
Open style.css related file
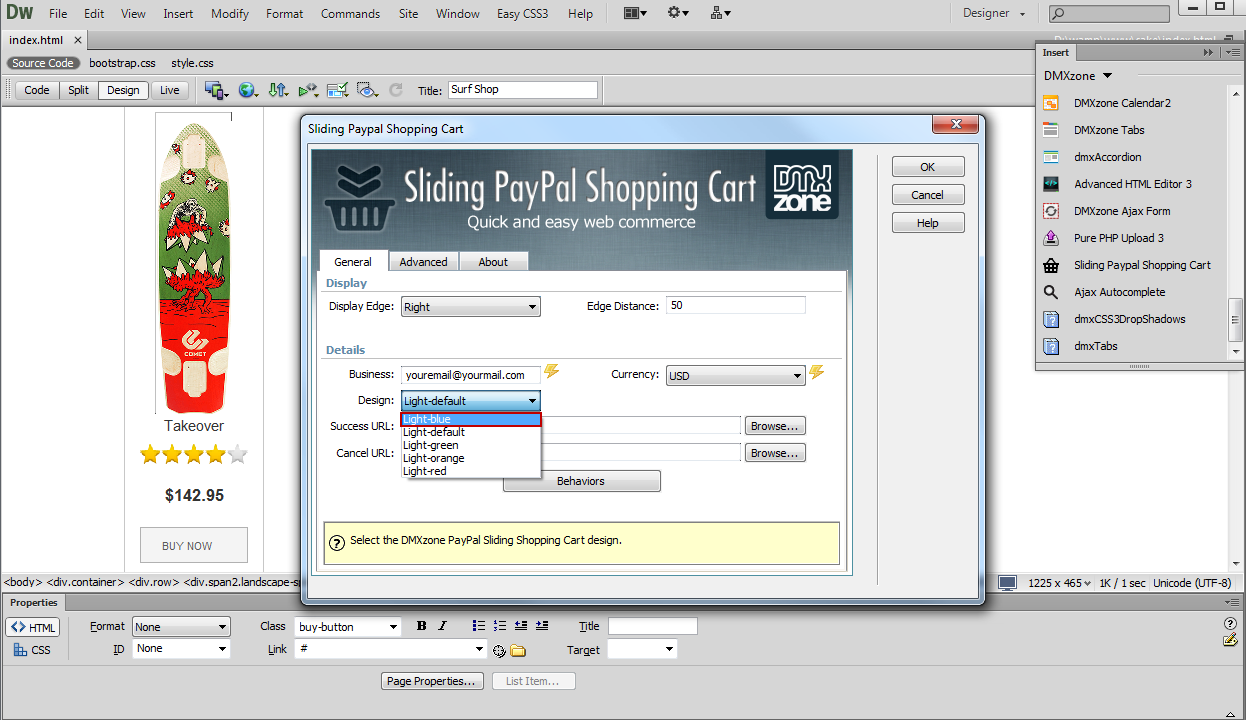pyautogui.click(x=192, y=63)
